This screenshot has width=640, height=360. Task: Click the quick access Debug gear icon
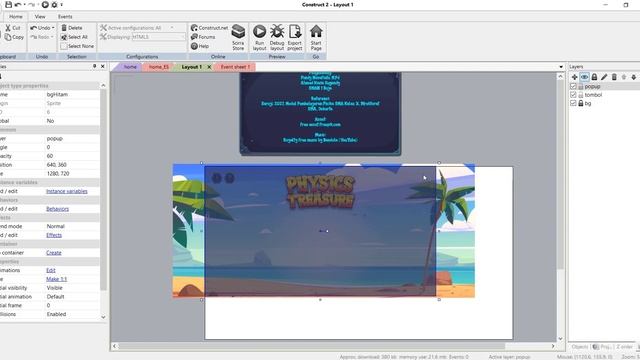54,4
